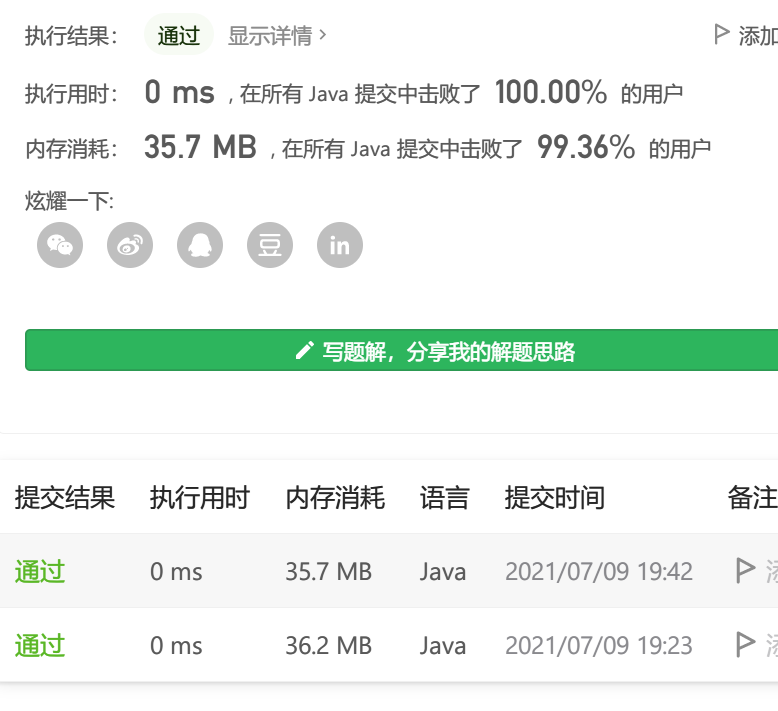Image resolution: width=778 pixels, height=711 pixels.
Task: Click the flag icon next to 添加 at top
Action: [x=721, y=34]
